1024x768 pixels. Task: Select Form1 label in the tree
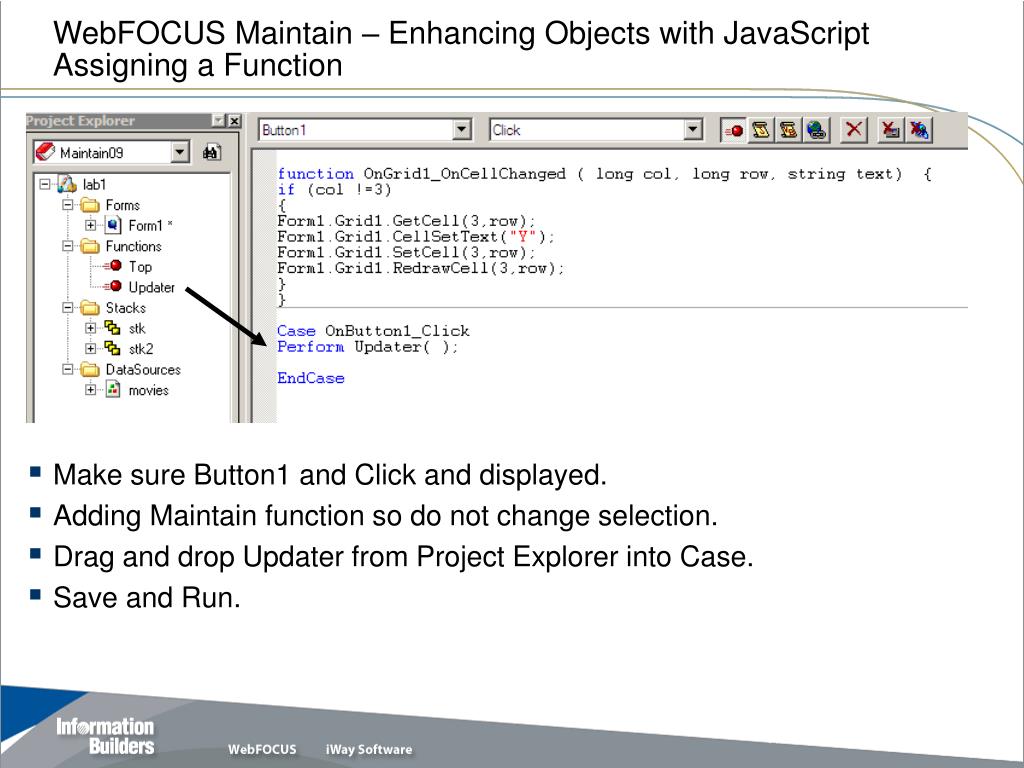150,225
